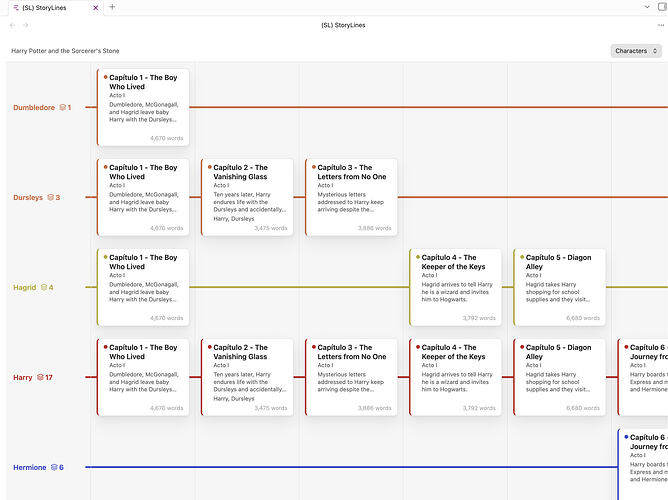668x500 pixels.
Task: Click the blue dot on Hermione's Capítulo 6
Action: (626, 437)
